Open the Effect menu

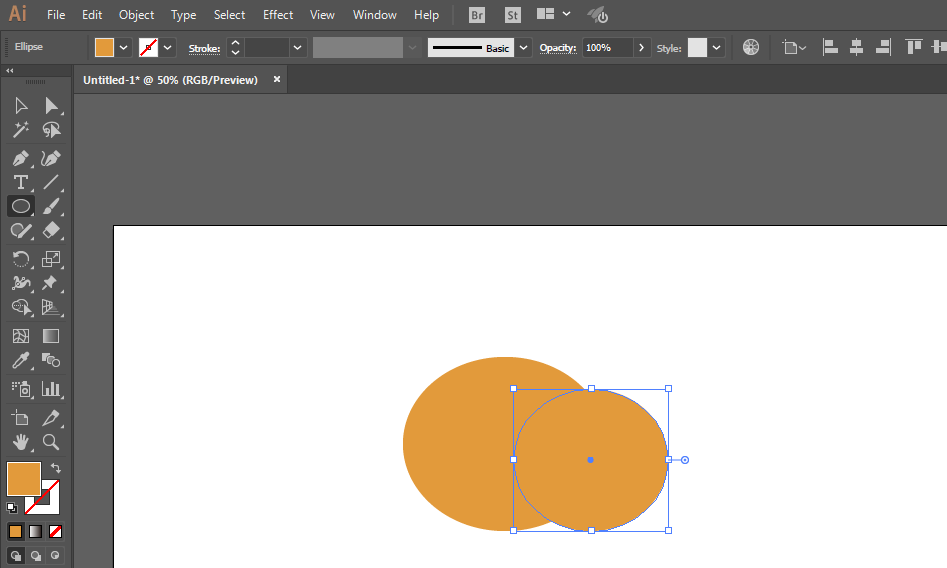coord(278,15)
